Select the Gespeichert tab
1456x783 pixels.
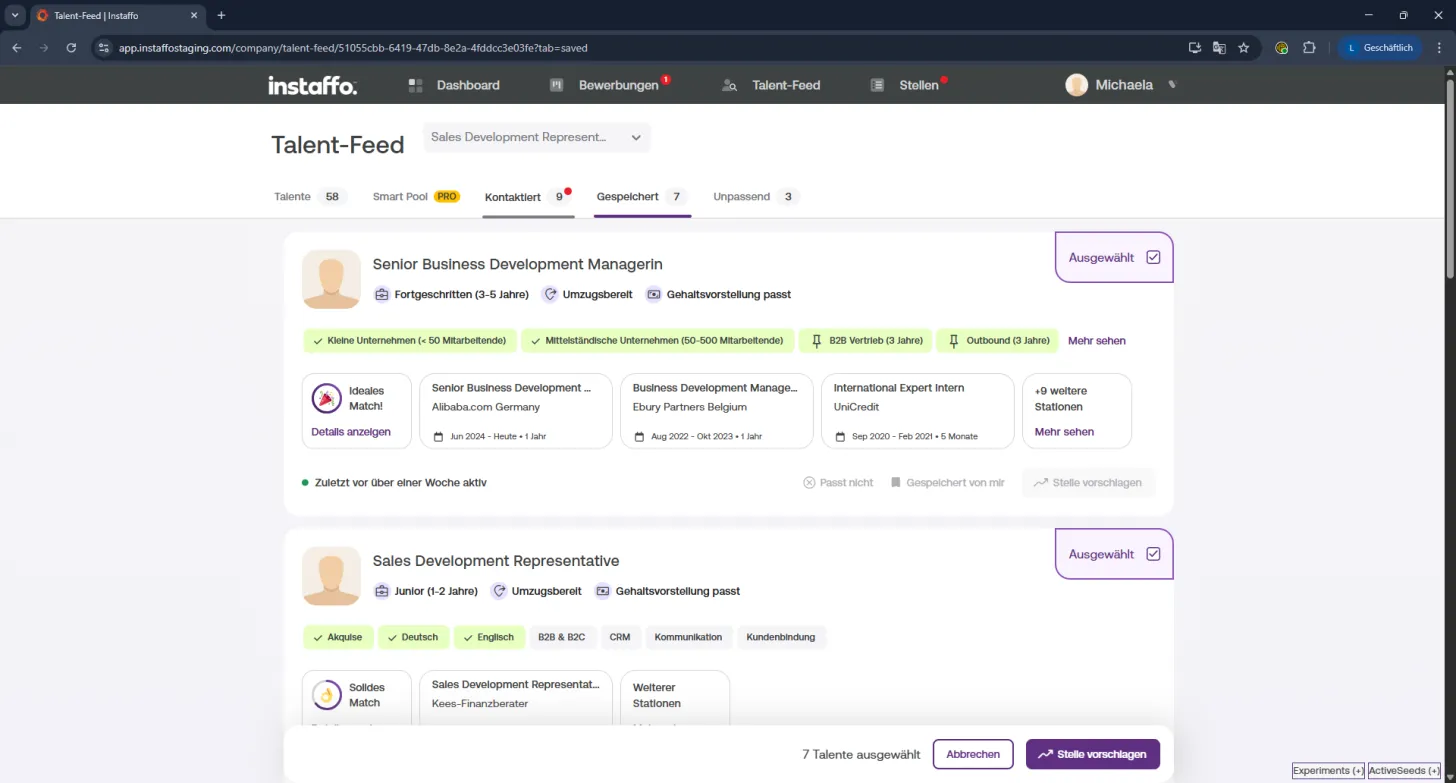pos(643,197)
